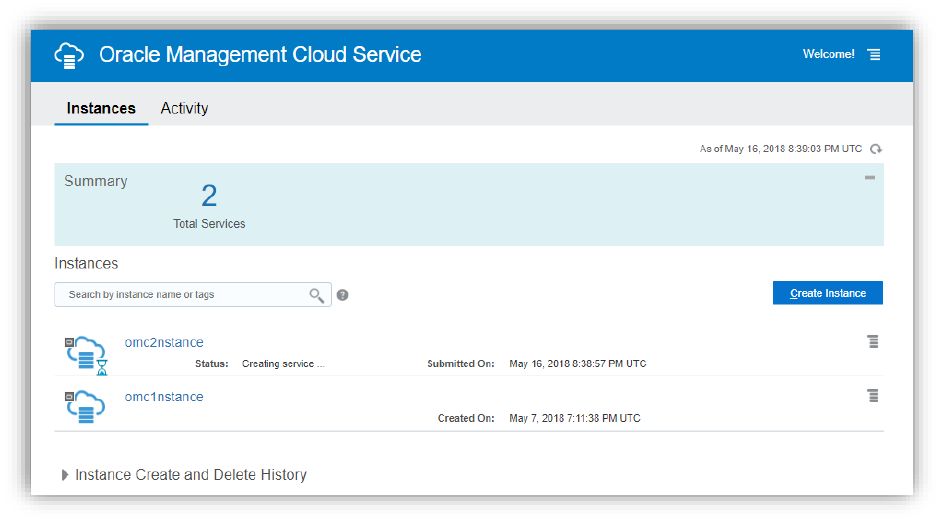
Task: Expand Instance Create and Delete History
Action: tap(65, 475)
